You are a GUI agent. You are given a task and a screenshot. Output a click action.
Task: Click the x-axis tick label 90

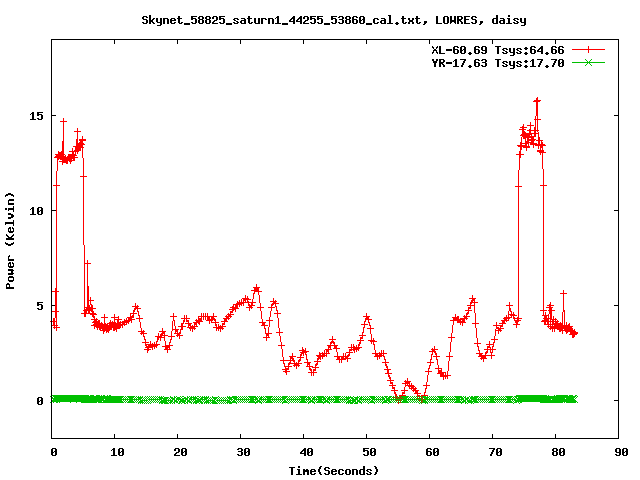pos(621,452)
